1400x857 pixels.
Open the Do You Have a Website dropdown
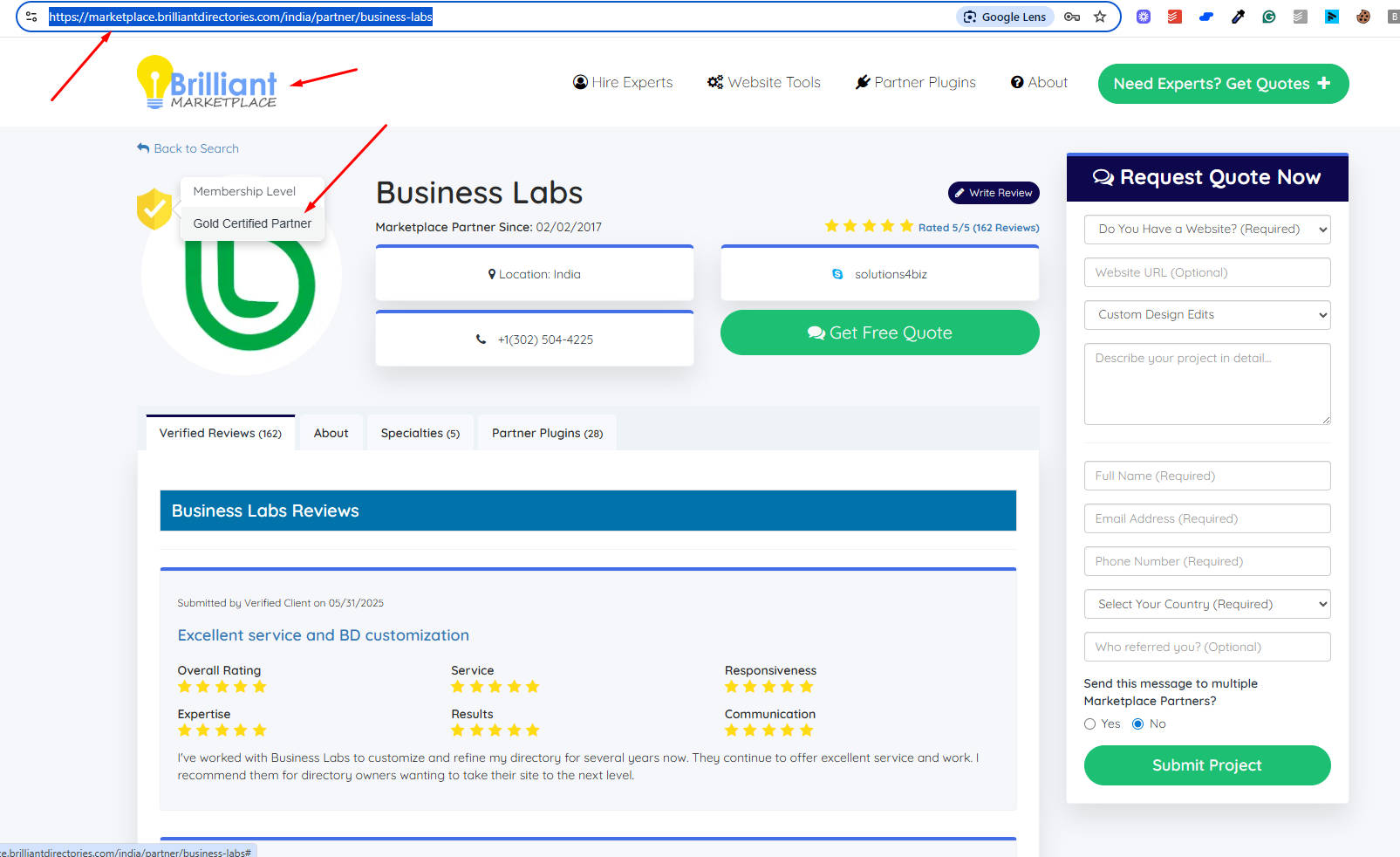coord(1206,229)
